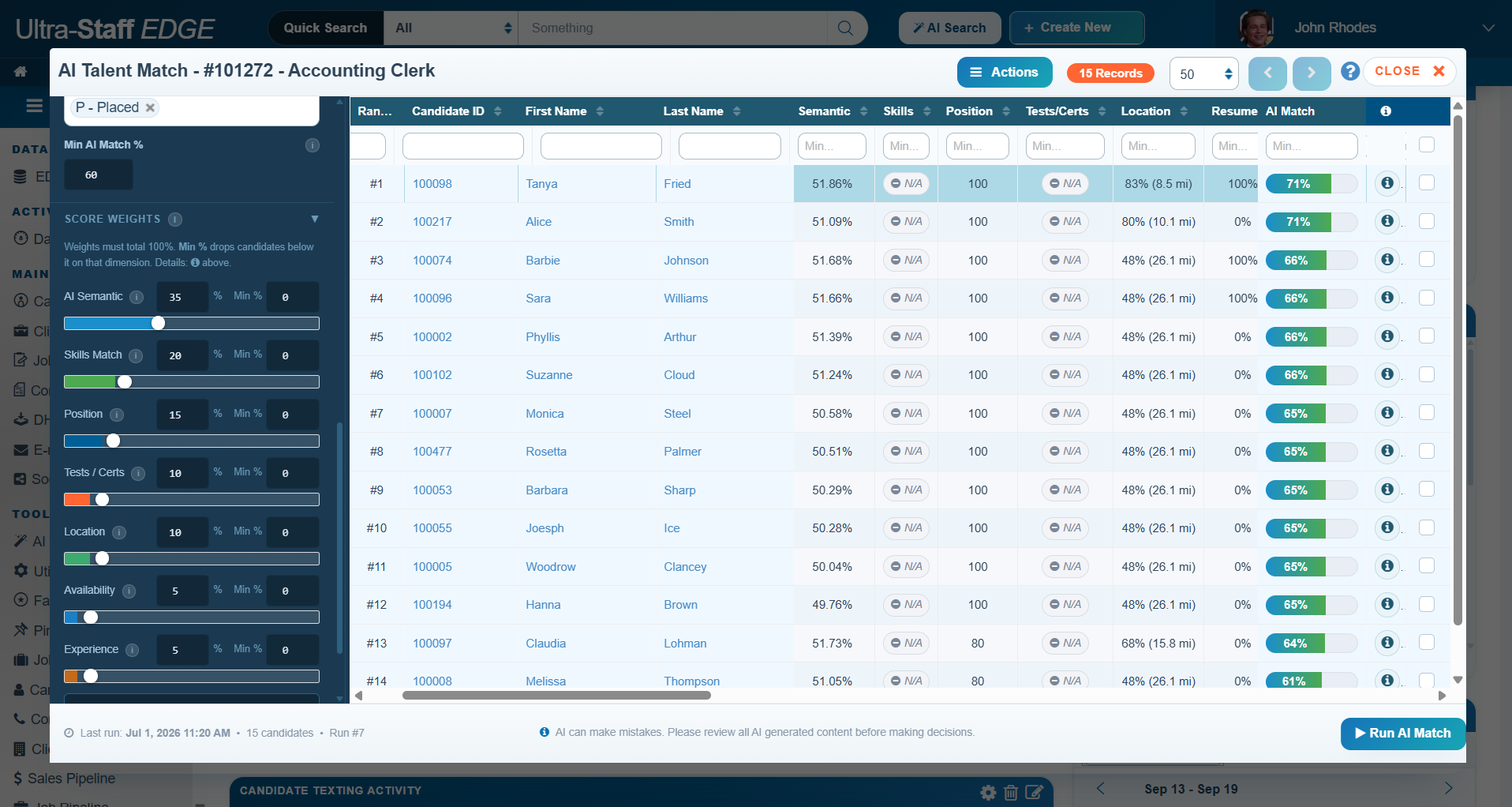Show Min AI Match % info tooltip
The width and height of the screenshot is (1512, 807).
click(313, 145)
